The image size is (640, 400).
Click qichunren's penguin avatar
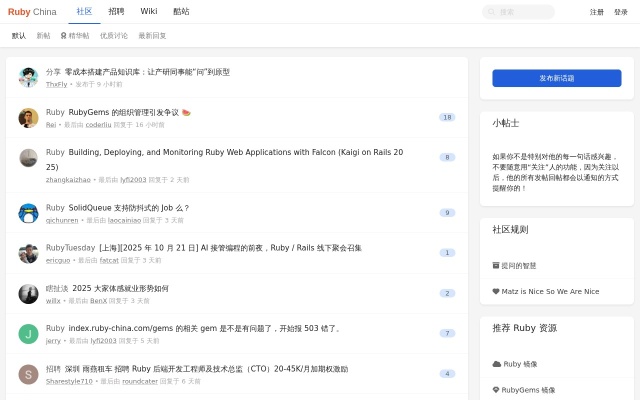(28, 213)
